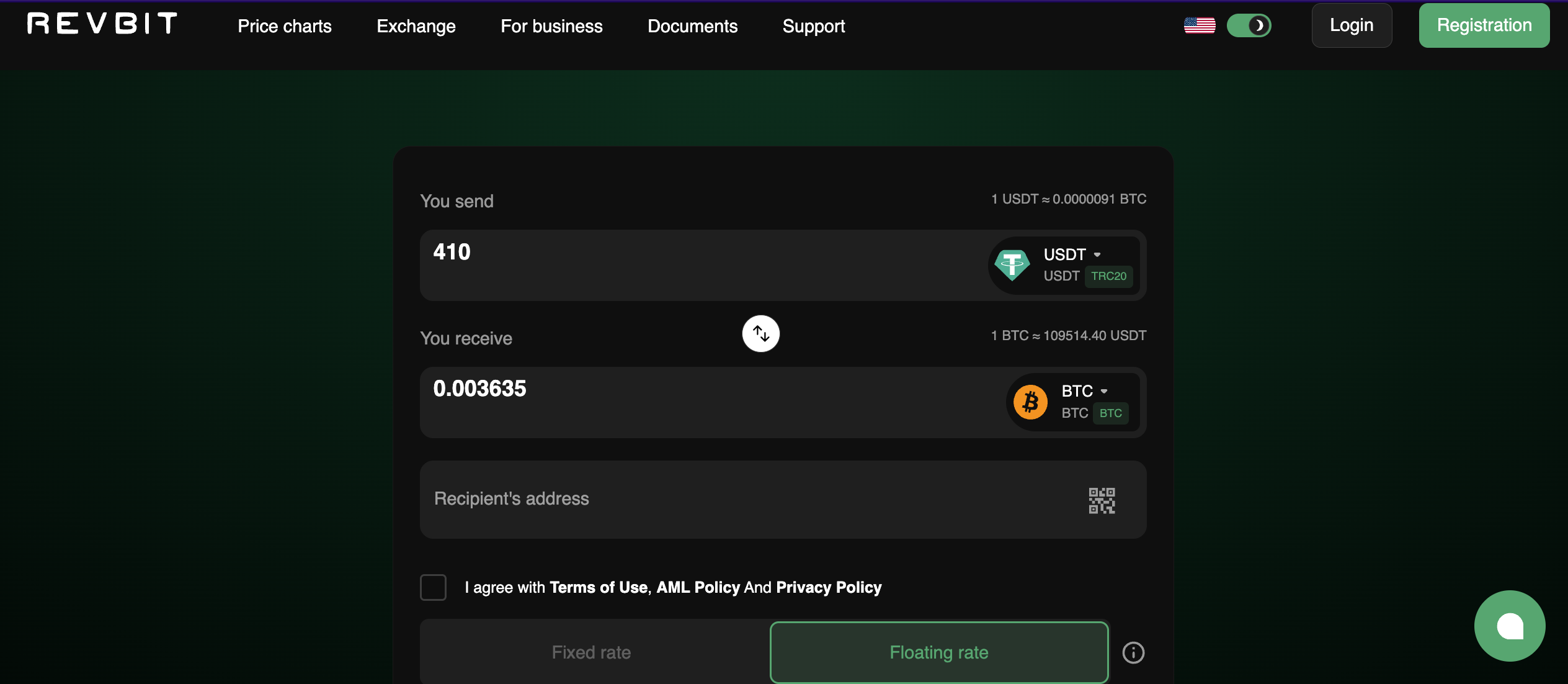Select the Fixed rate option
This screenshot has height=684, width=1568.
[x=591, y=652]
